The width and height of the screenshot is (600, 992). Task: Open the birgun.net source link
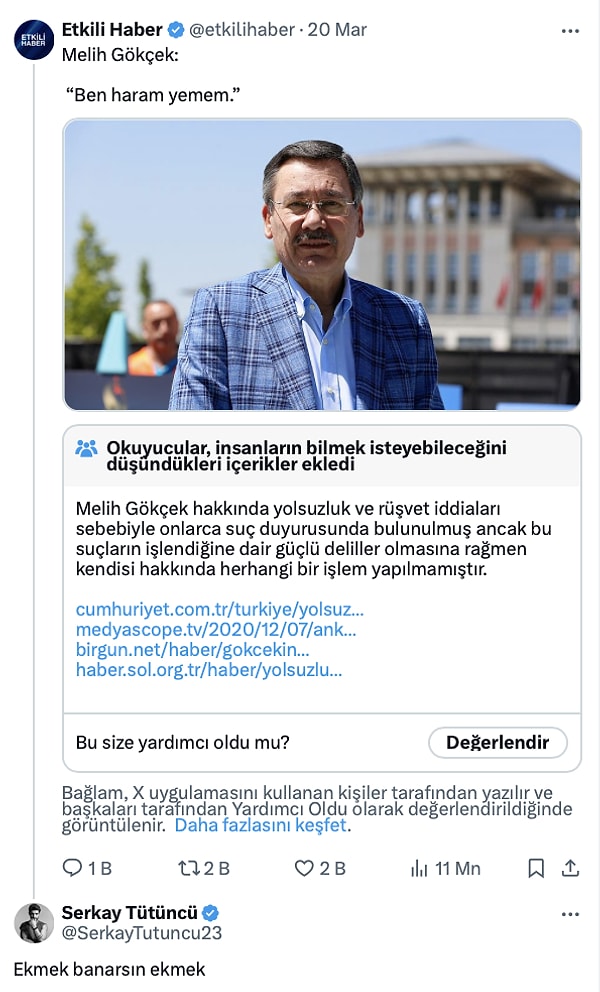coord(192,650)
